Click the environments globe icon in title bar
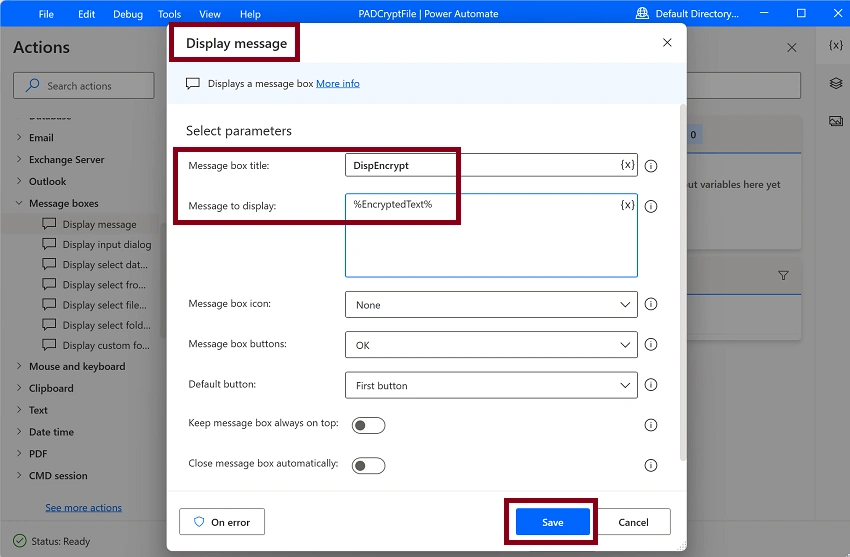This screenshot has height=557, width=850. 642,14
